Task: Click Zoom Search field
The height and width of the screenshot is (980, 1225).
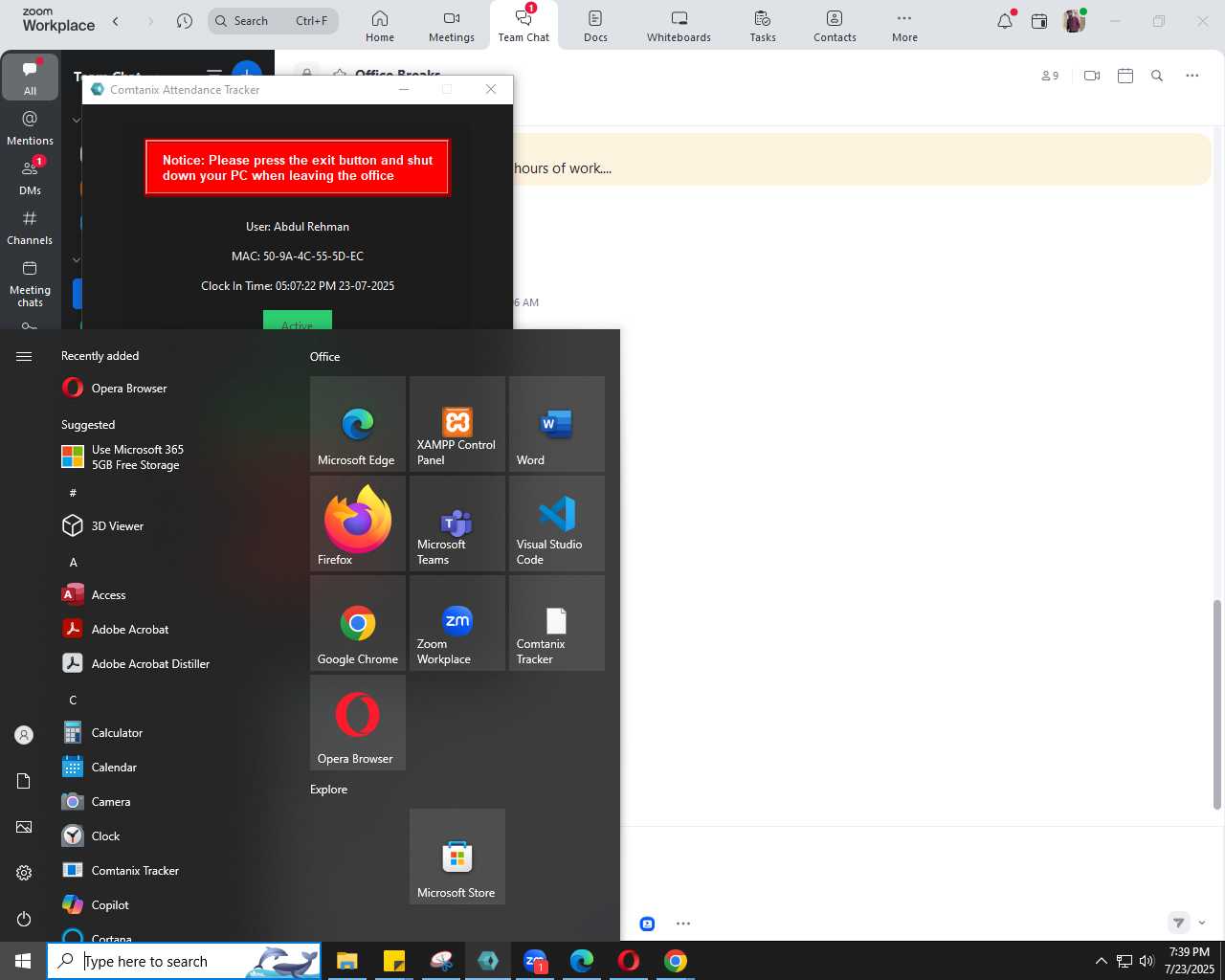Action: coord(273,20)
